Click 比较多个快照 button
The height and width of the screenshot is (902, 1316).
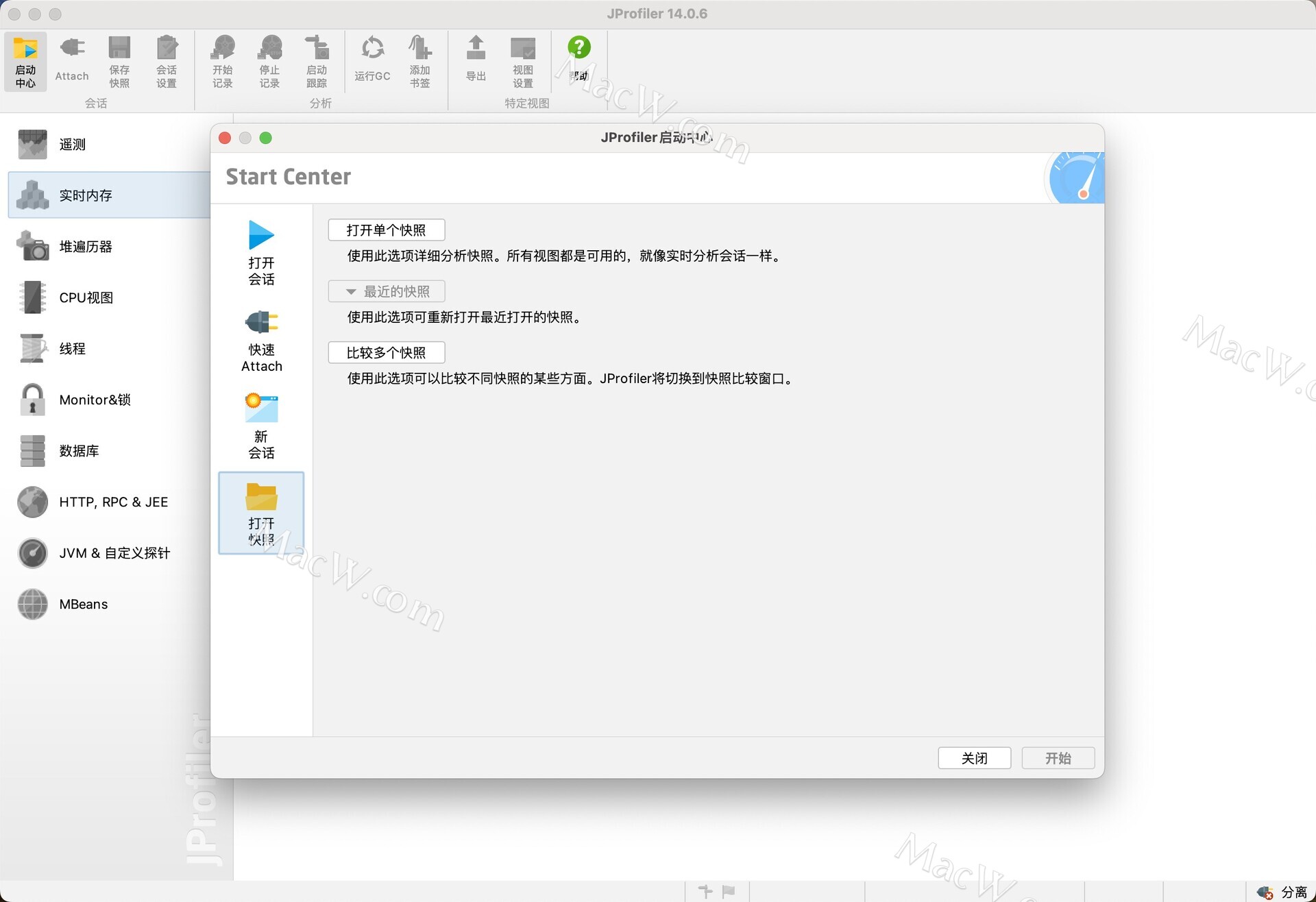[387, 353]
